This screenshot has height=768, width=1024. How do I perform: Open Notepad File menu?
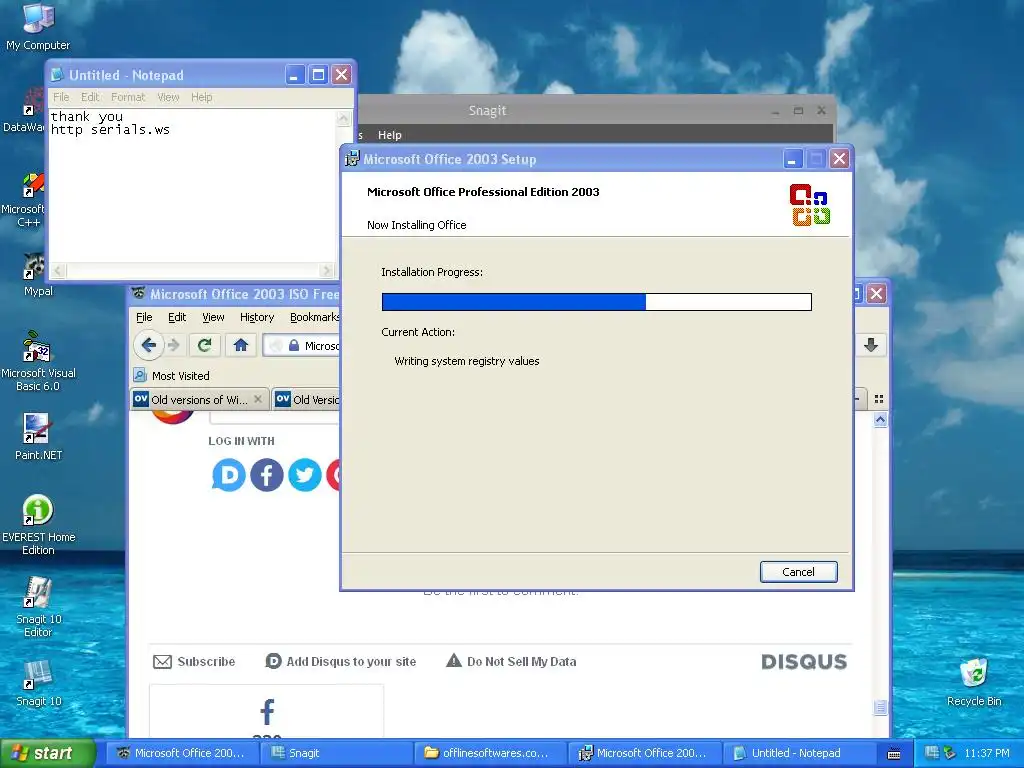click(61, 97)
